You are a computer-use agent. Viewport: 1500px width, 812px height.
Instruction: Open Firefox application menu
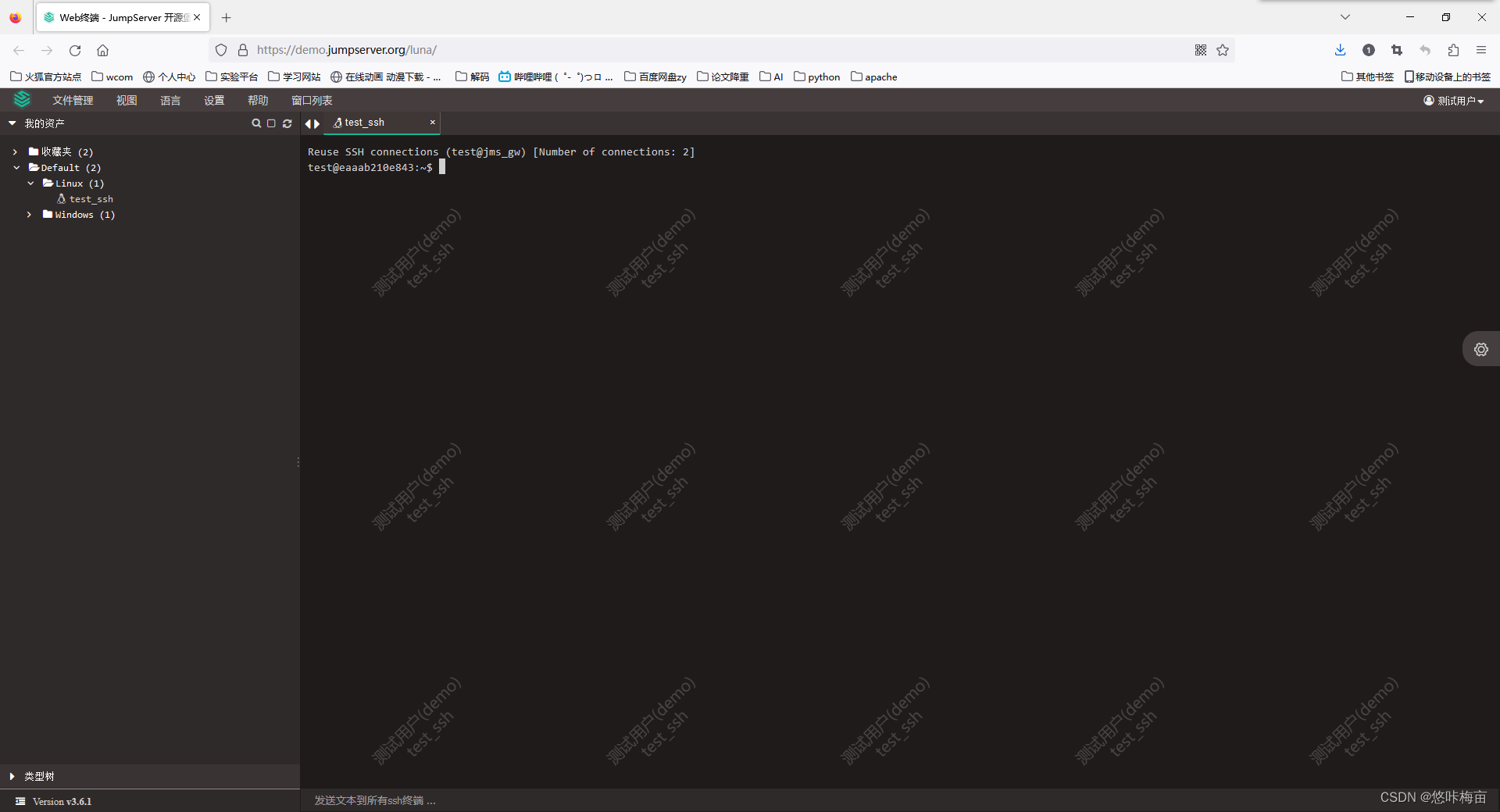[1481, 50]
